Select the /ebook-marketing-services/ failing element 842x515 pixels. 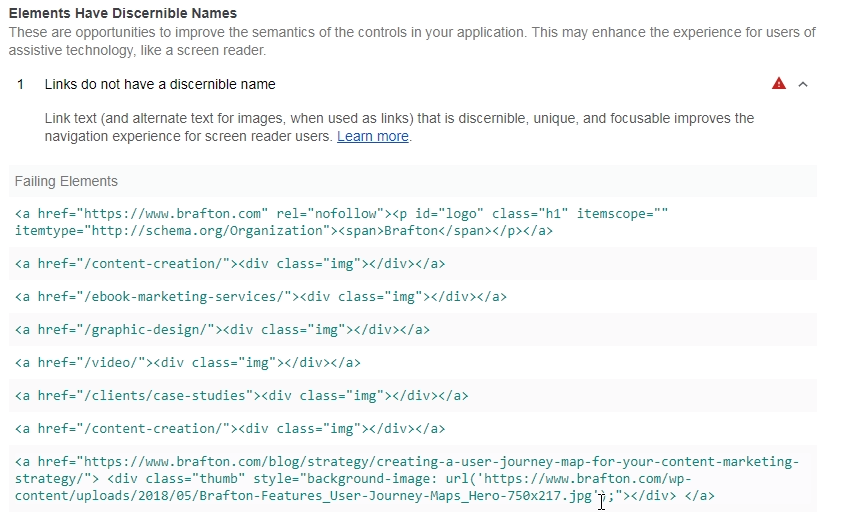coord(260,296)
